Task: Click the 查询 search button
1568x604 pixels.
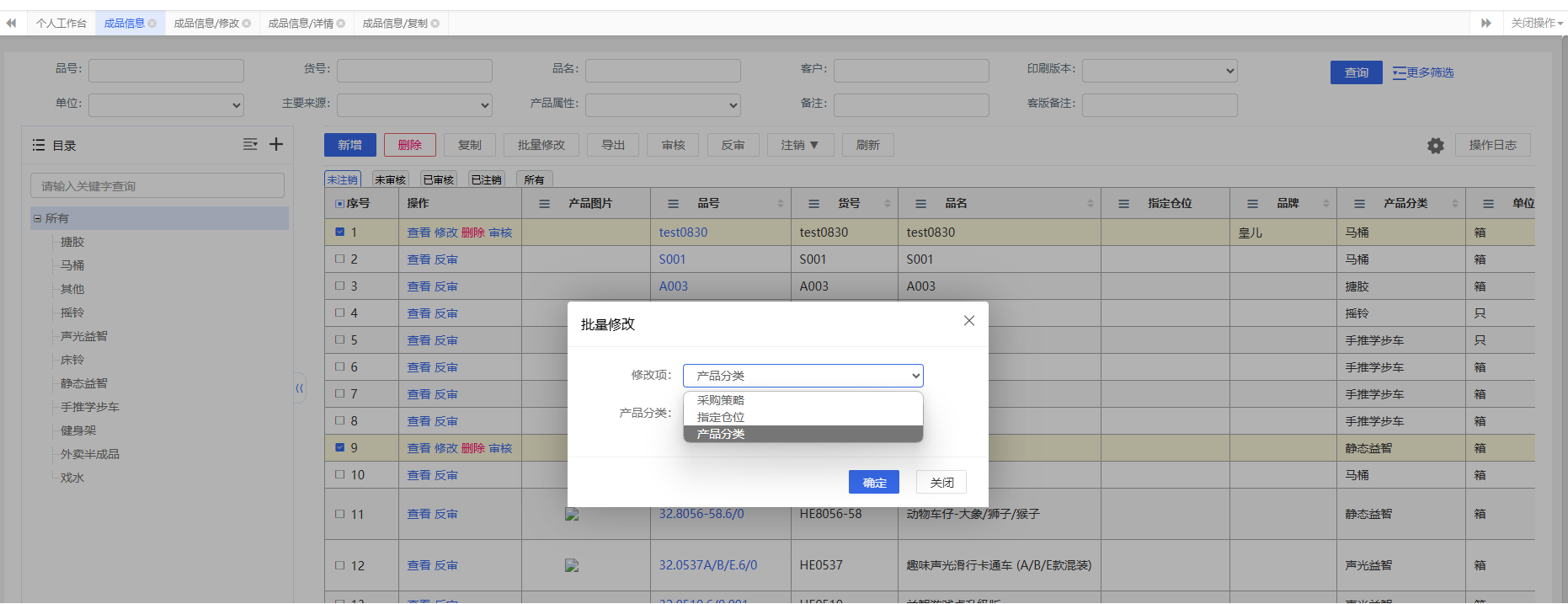Action: point(1357,72)
